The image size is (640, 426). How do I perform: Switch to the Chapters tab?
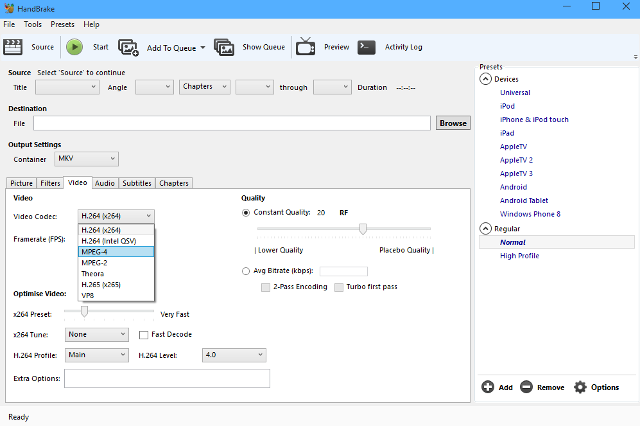(174, 183)
